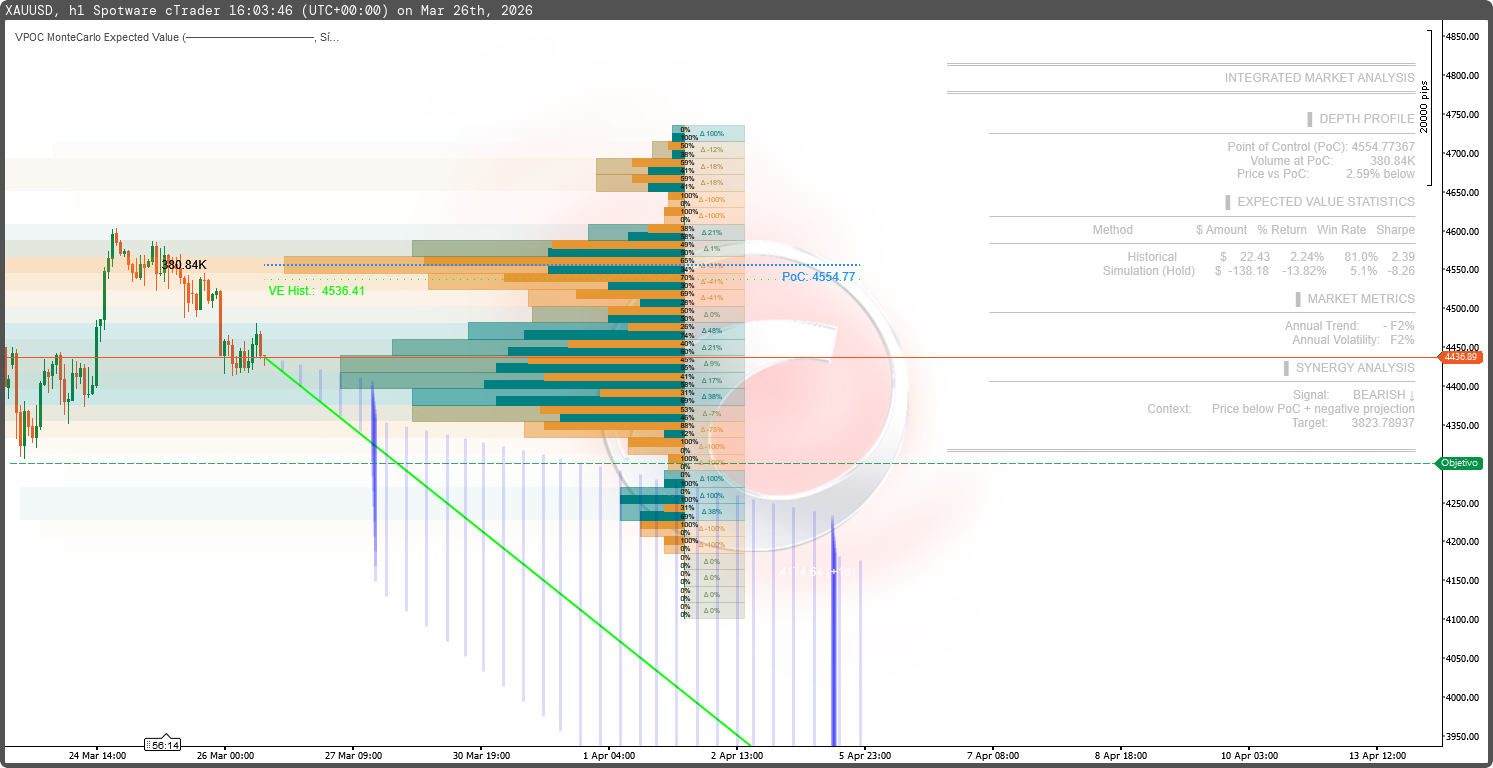The height and width of the screenshot is (768, 1493).
Task: Expand the INTEGRATED MARKET ANALYSIS panel
Action: click(x=1320, y=77)
